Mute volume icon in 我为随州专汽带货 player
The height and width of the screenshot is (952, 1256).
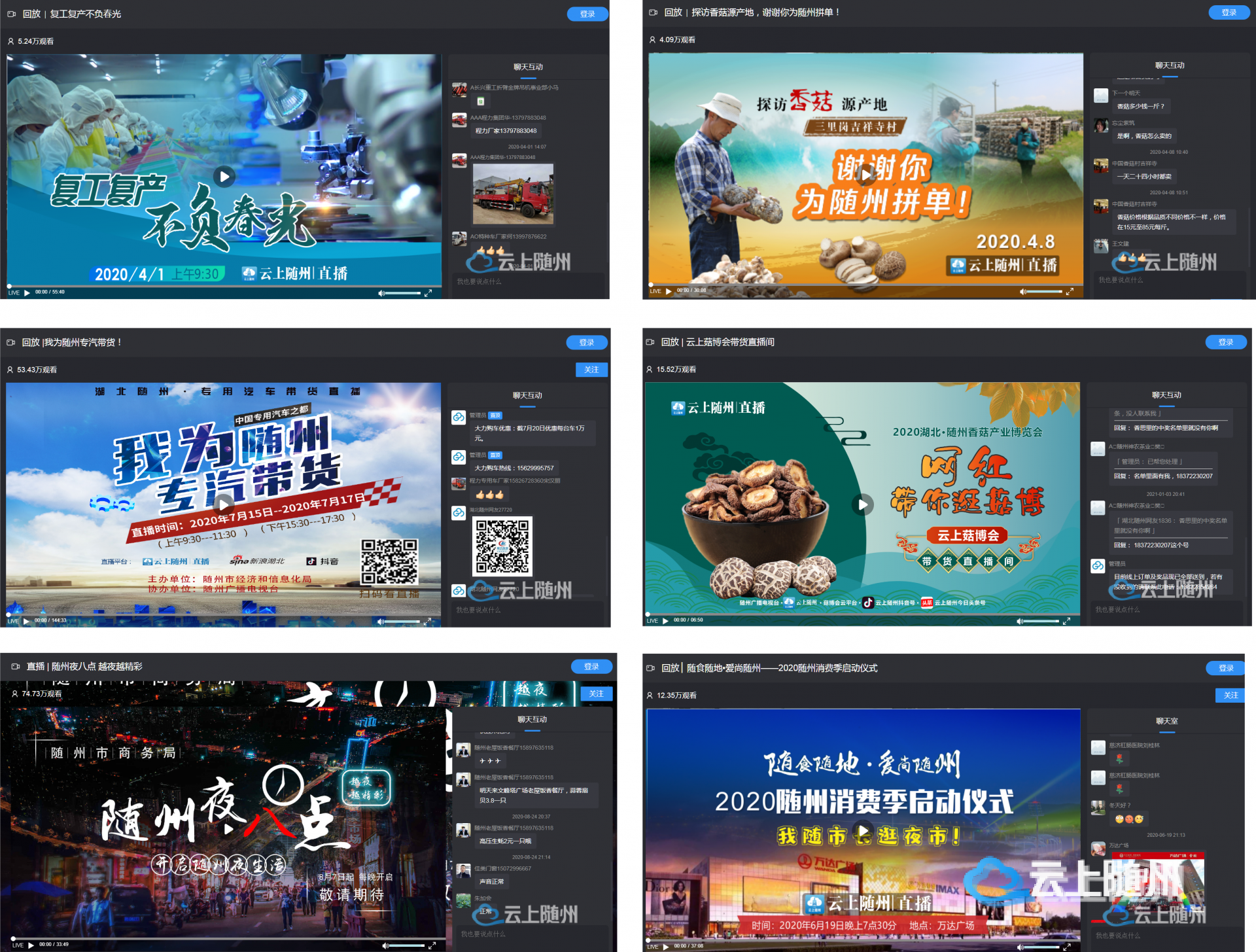(380, 622)
